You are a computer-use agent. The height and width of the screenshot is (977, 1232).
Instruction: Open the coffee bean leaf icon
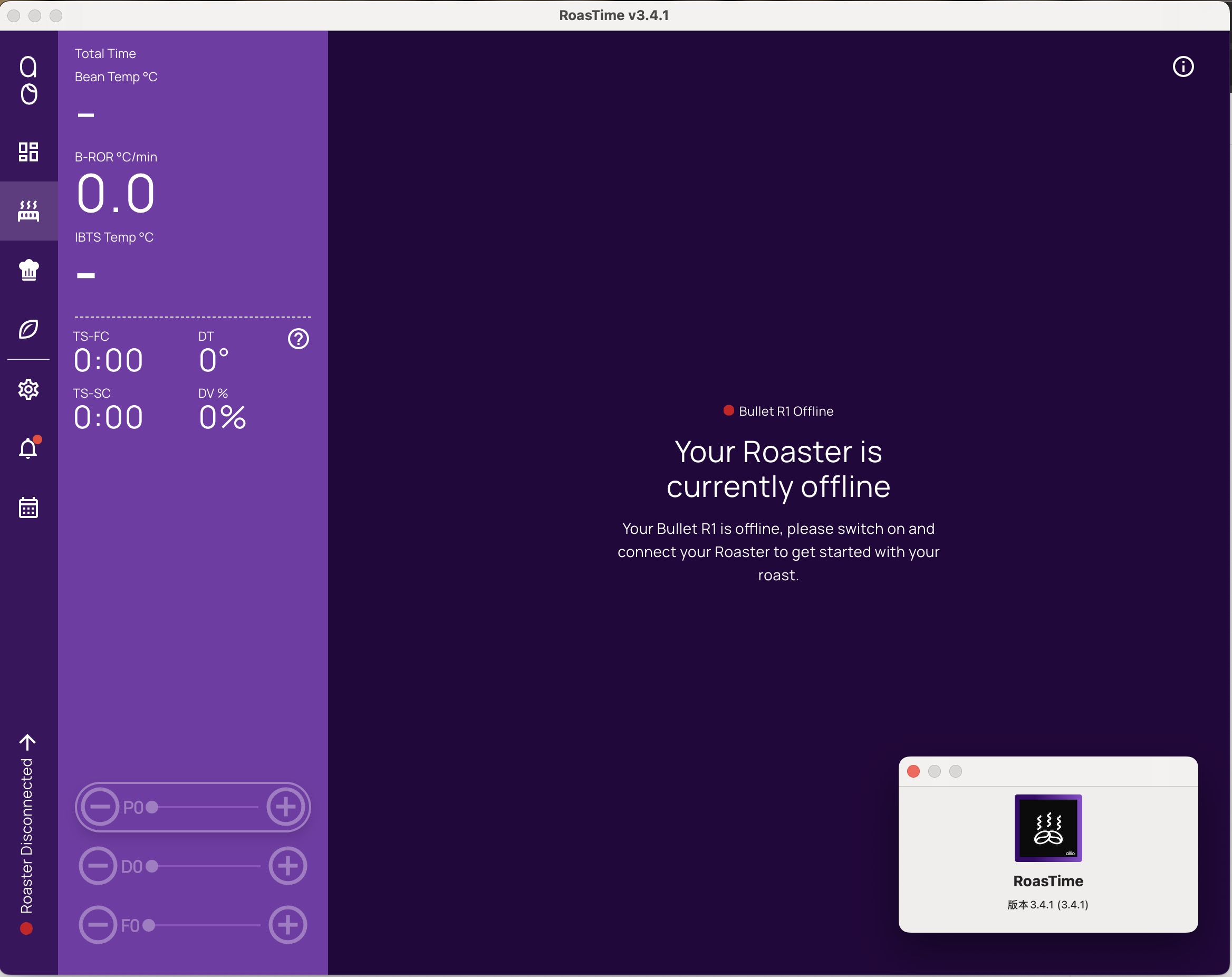coord(28,329)
